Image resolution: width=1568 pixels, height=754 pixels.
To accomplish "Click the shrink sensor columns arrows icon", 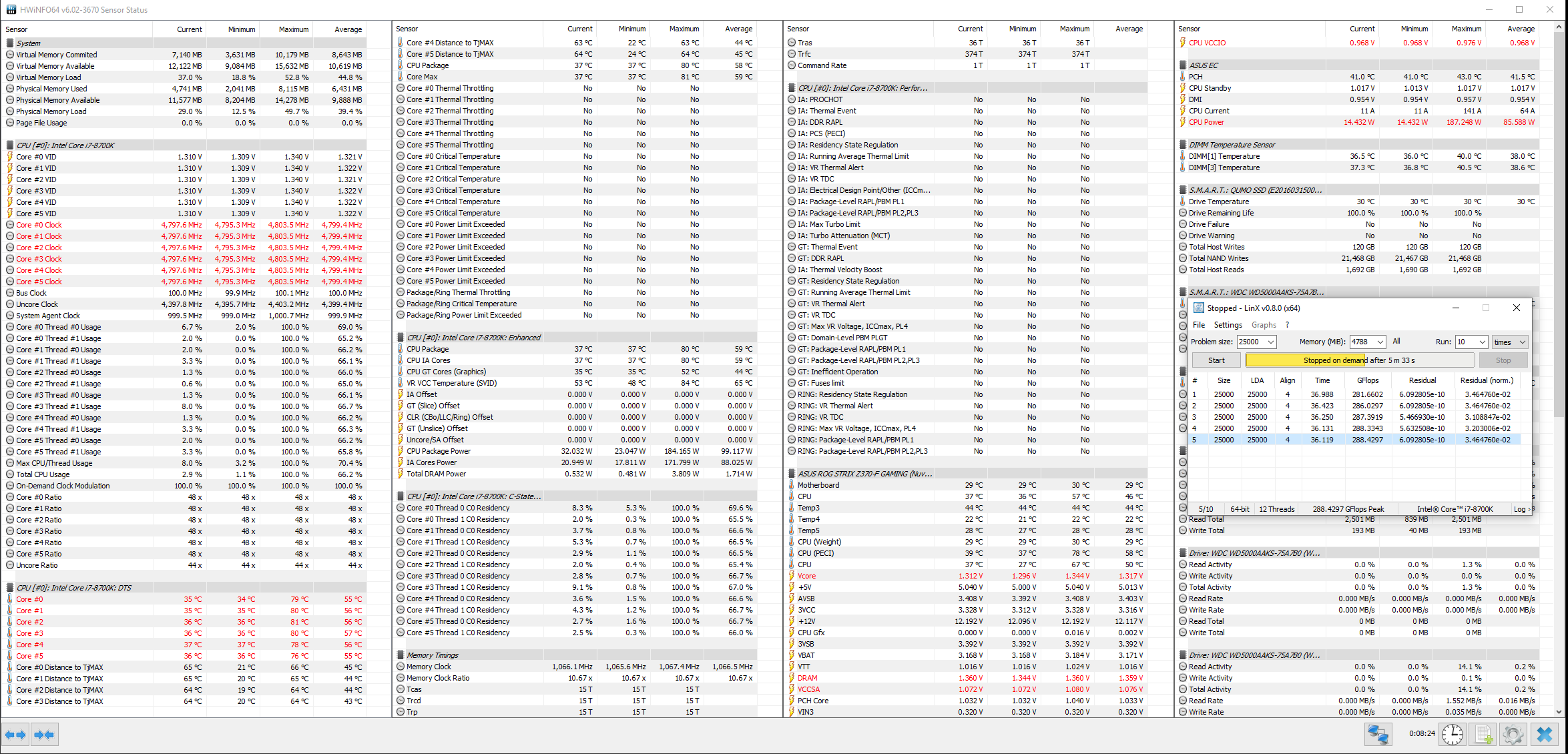I will point(44,735).
